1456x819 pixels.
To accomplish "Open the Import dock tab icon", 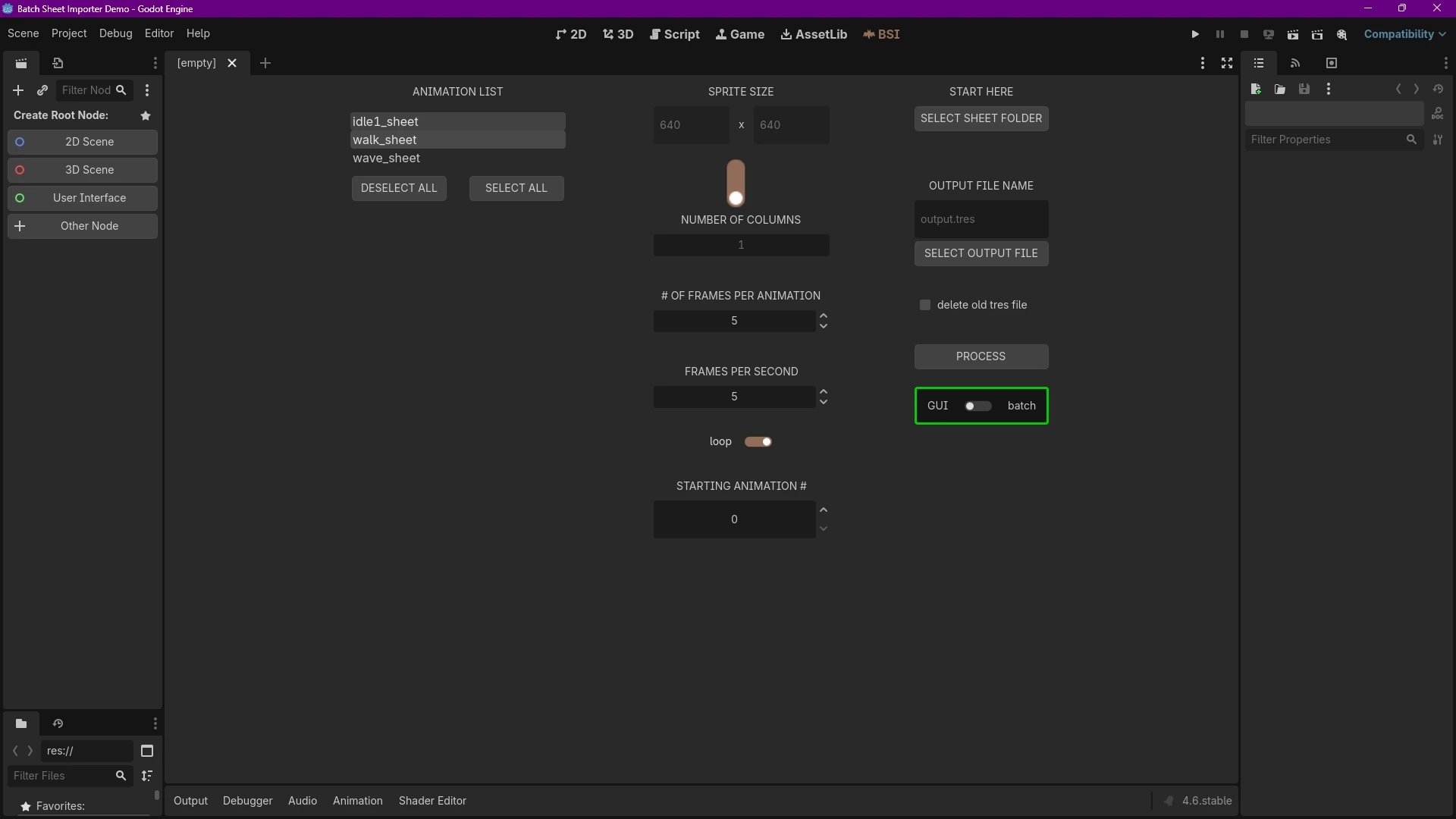I will 58,63.
